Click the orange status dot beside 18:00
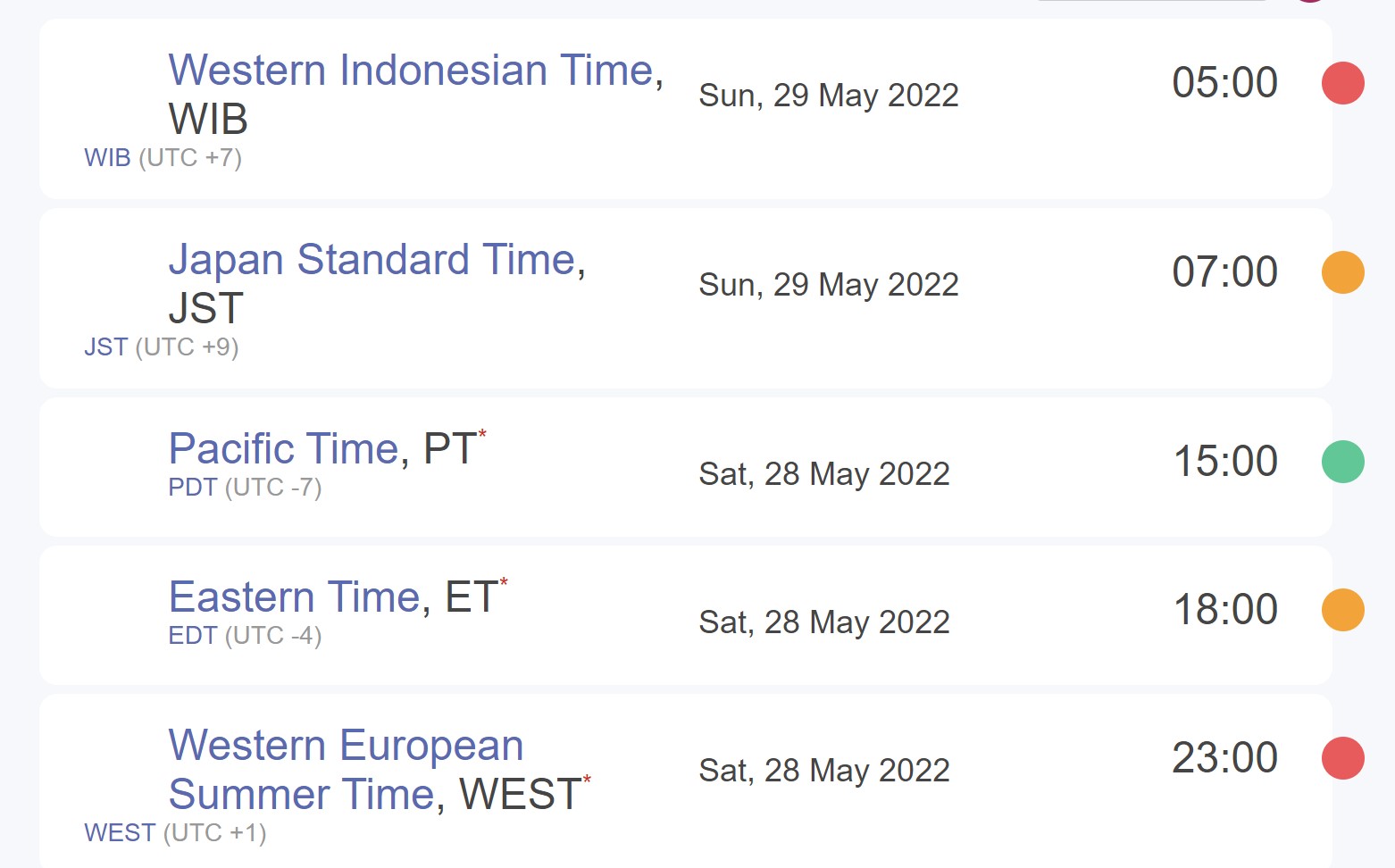Viewport: 1395px width, 868px height. point(1342,610)
